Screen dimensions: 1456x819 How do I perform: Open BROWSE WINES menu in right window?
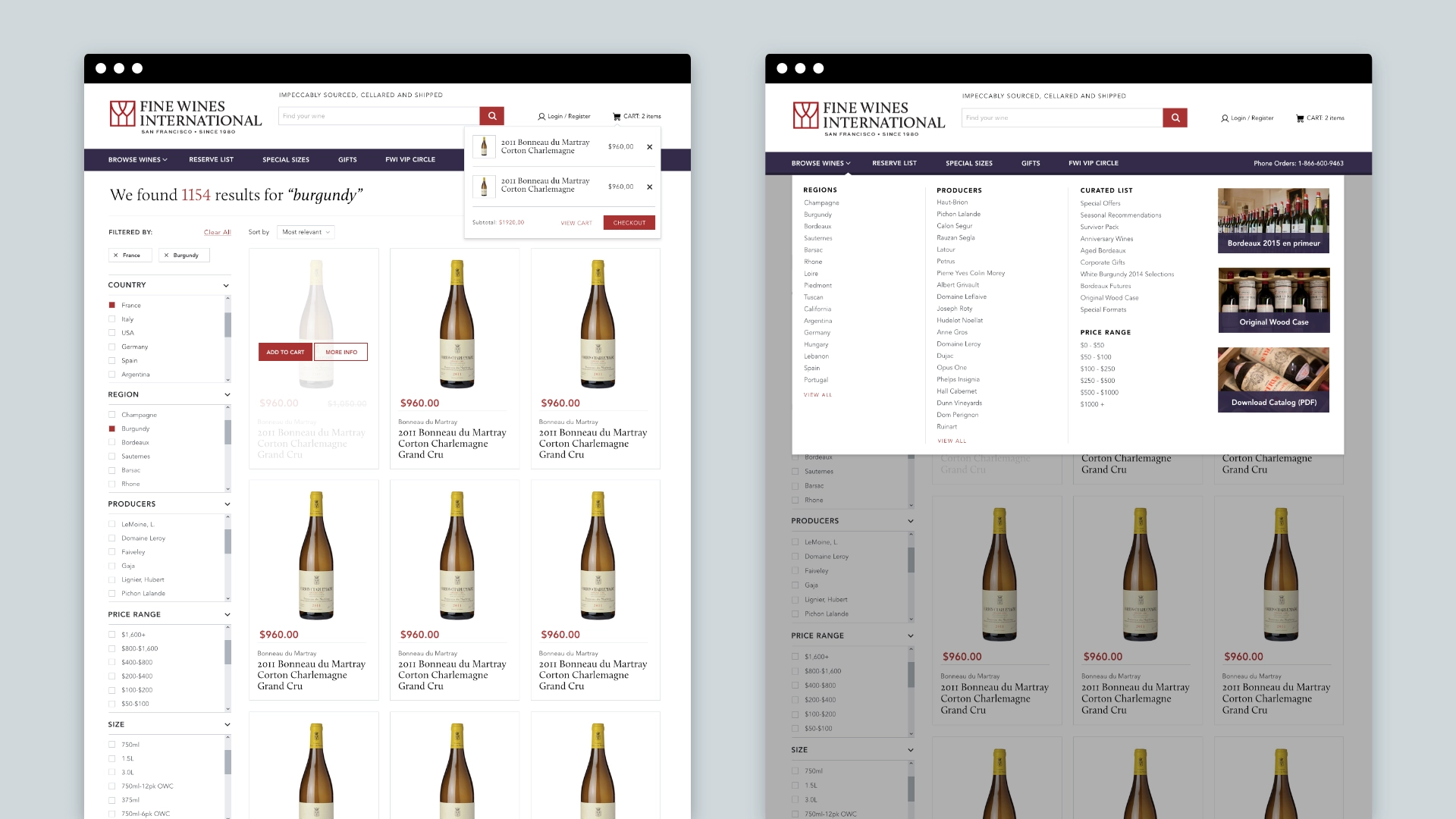tap(821, 163)
